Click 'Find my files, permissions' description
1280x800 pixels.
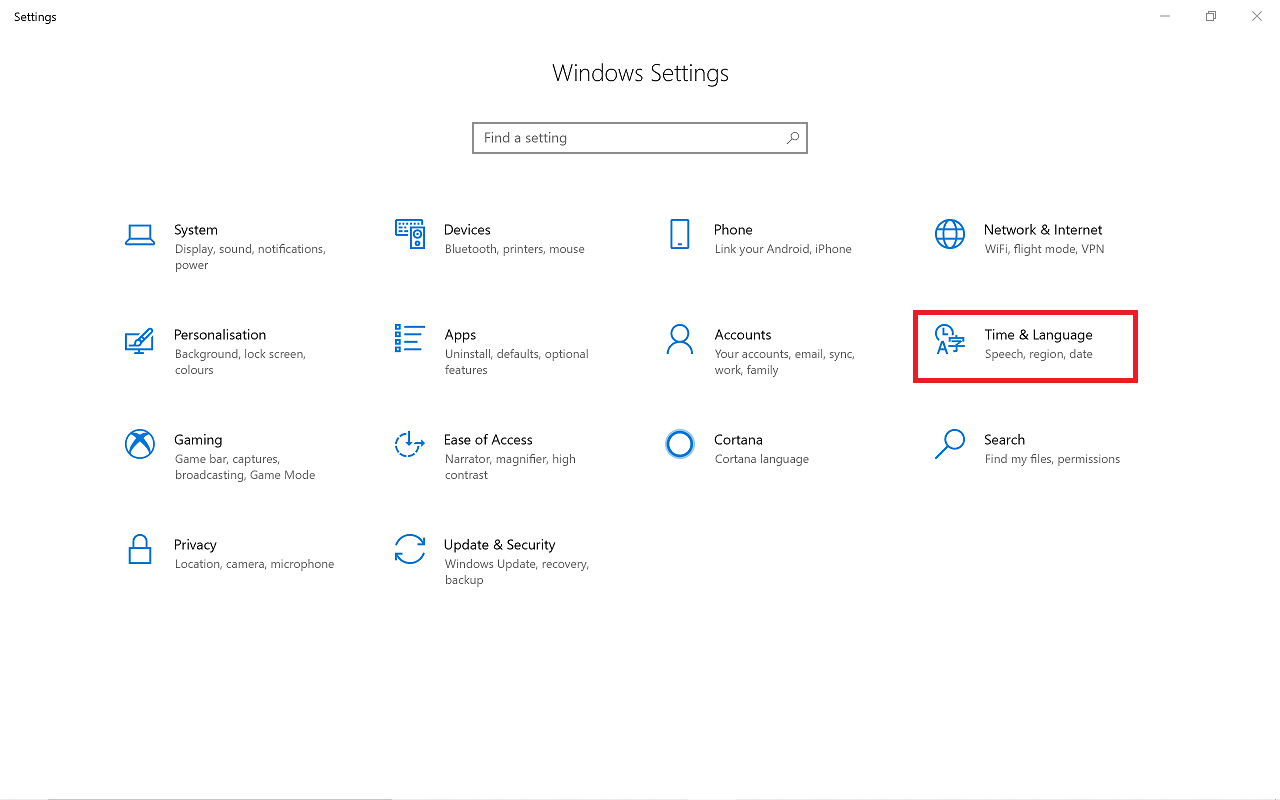(x=1052, y=459)
